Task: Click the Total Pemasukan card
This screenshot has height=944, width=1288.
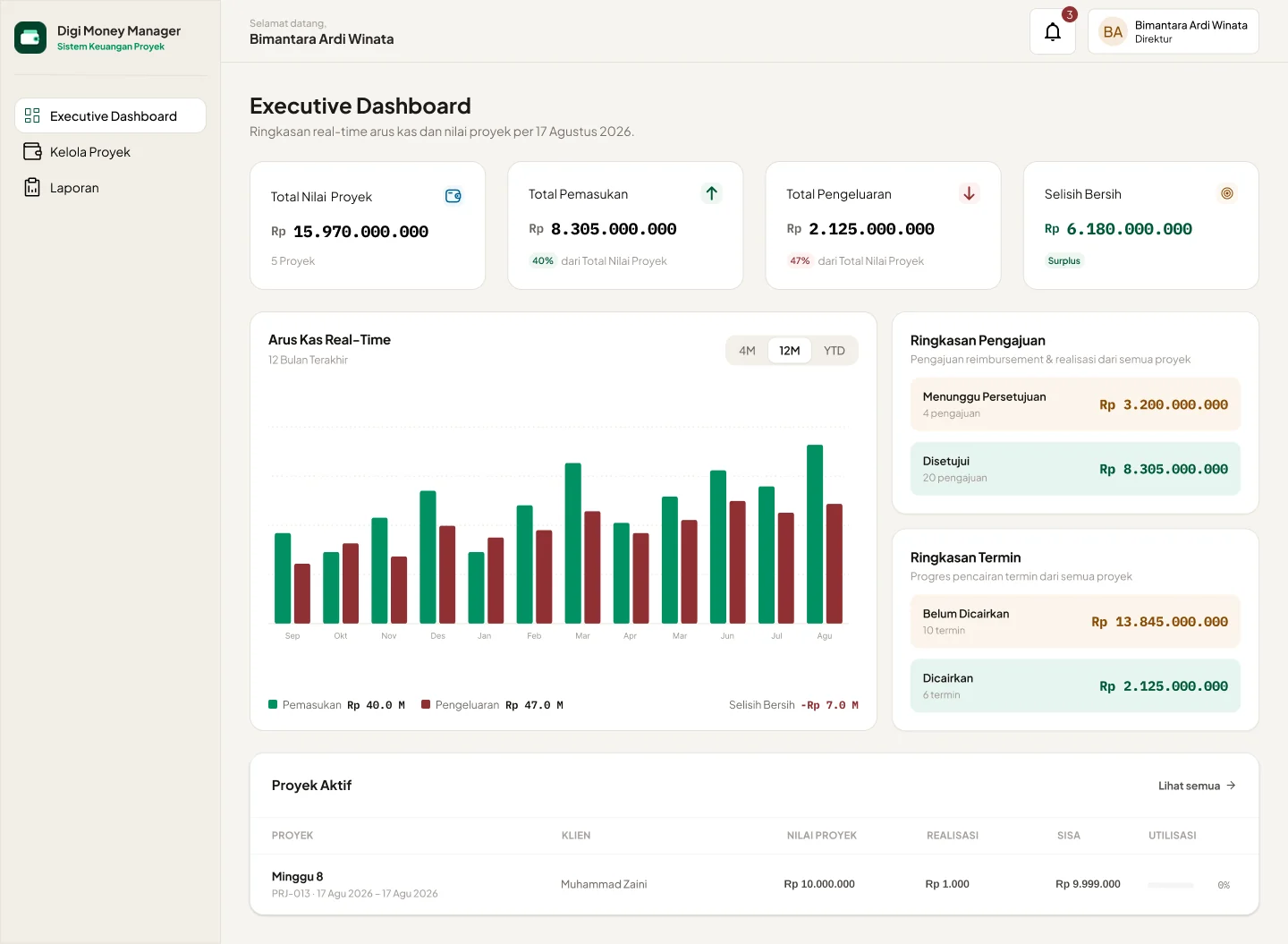Action: point(625,225)
